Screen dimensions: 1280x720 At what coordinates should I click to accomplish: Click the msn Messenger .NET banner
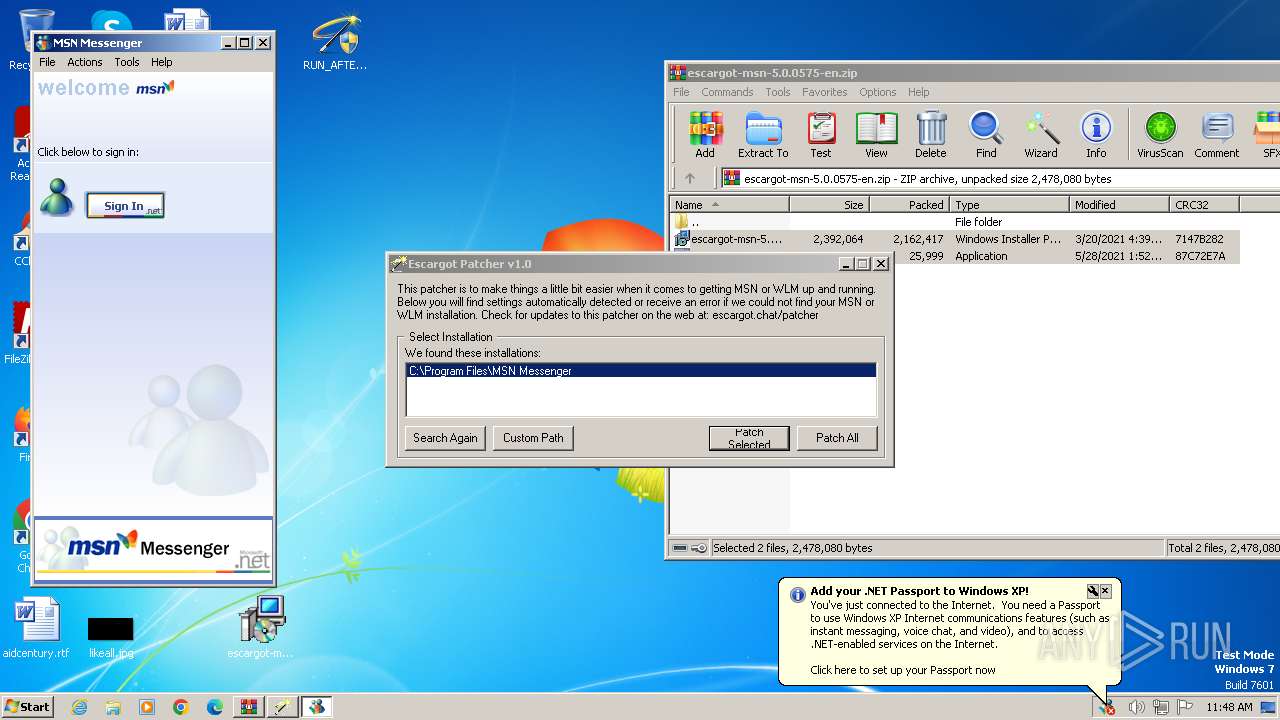pos(154,548)
